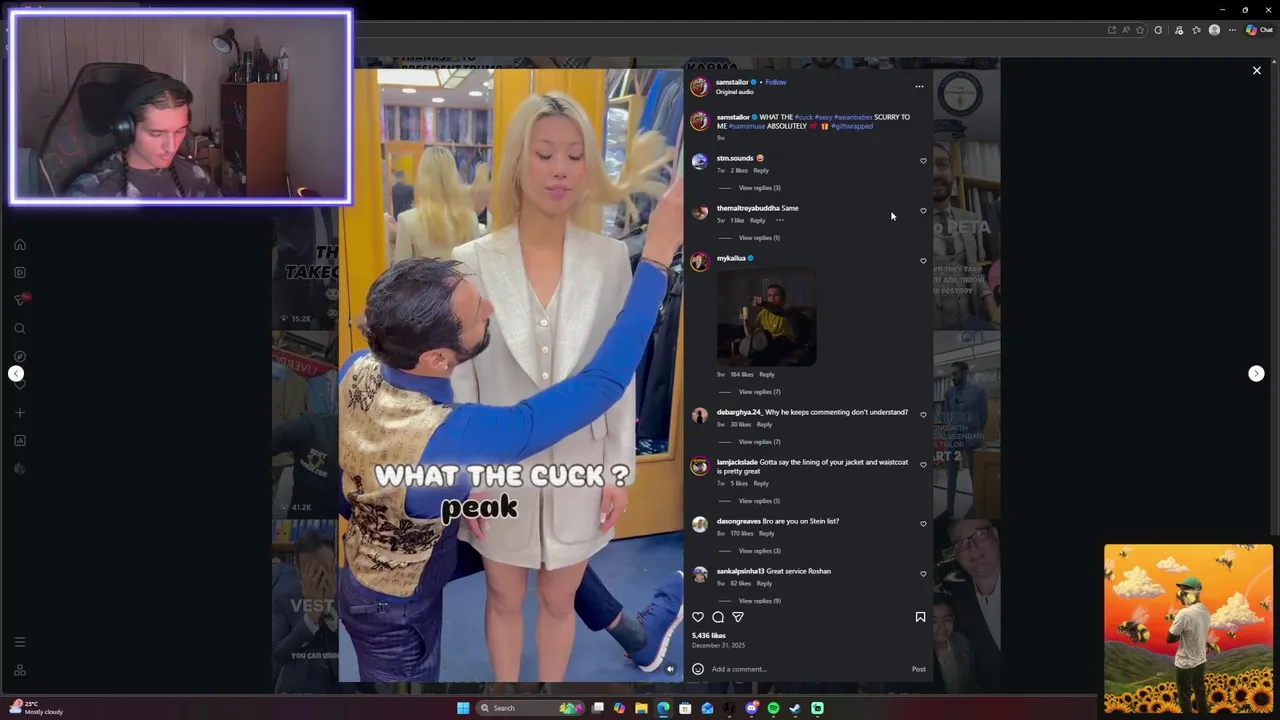The width and height of the screenshot is (1280, 720).
Task: Expand replies under stm.sounds comment
Action: point(759,188)
